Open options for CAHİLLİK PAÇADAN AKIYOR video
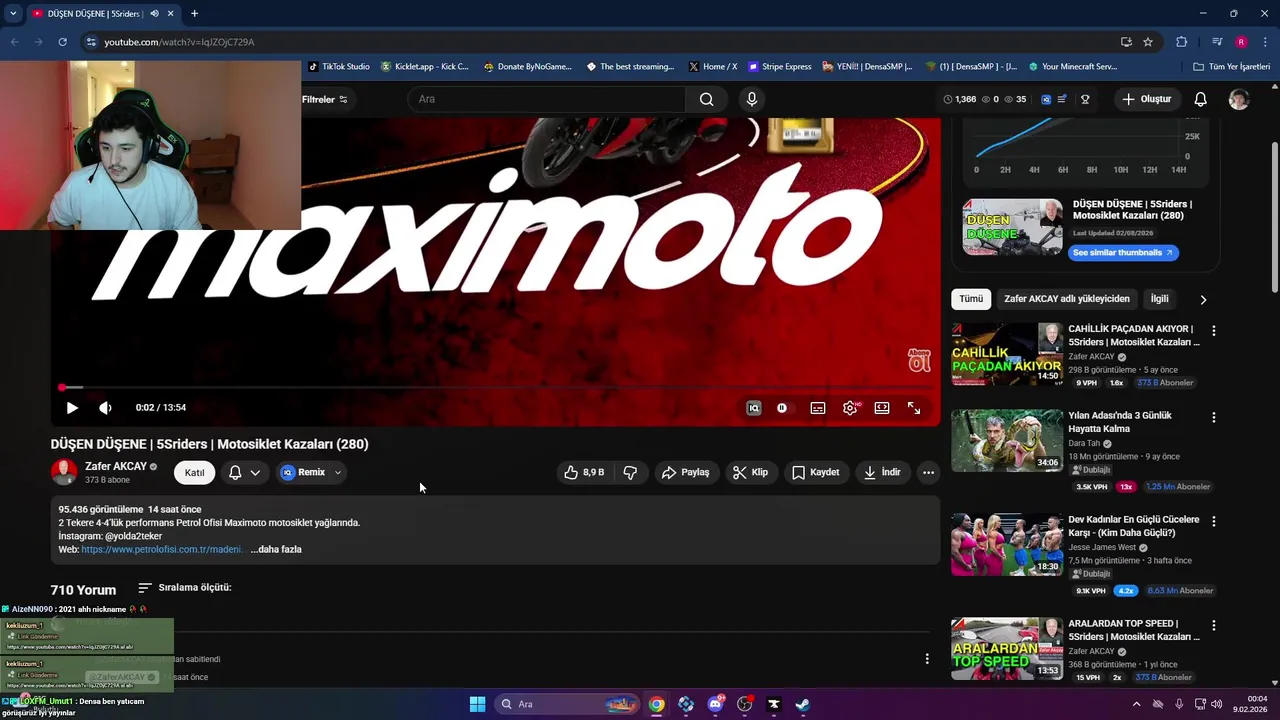Screen dimensions: 1280x720 pos(1214,330)
